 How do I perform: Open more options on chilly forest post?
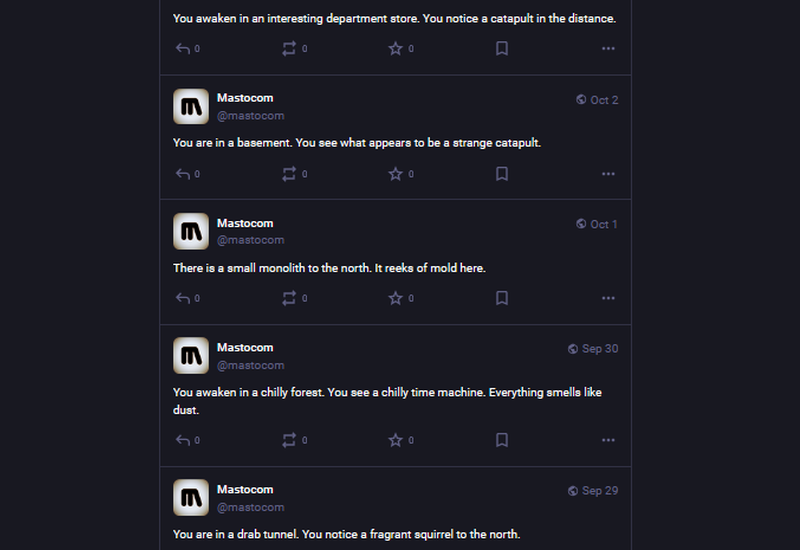coord(608,440)
